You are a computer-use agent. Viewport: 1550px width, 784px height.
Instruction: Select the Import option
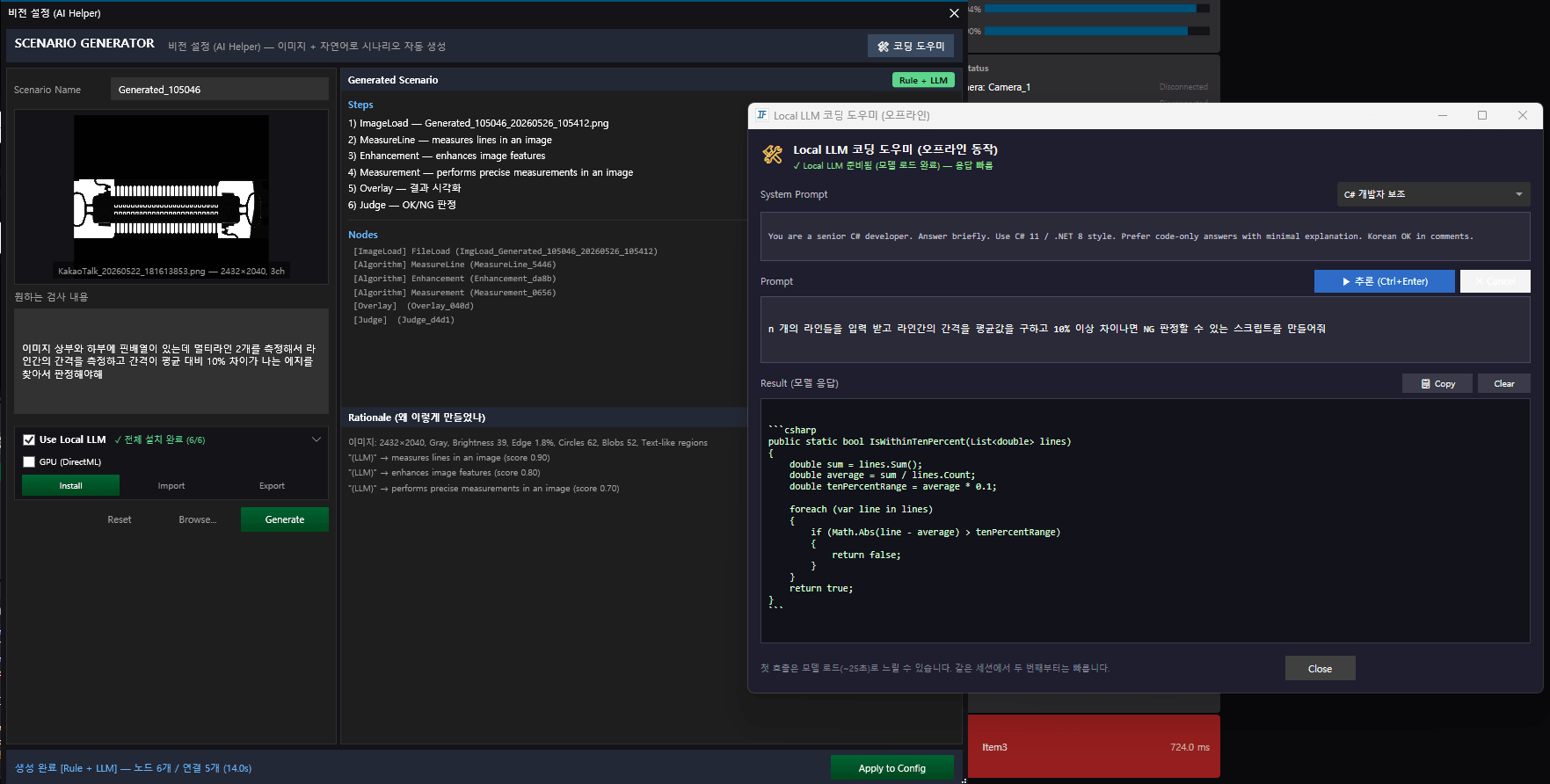(171, 485)
